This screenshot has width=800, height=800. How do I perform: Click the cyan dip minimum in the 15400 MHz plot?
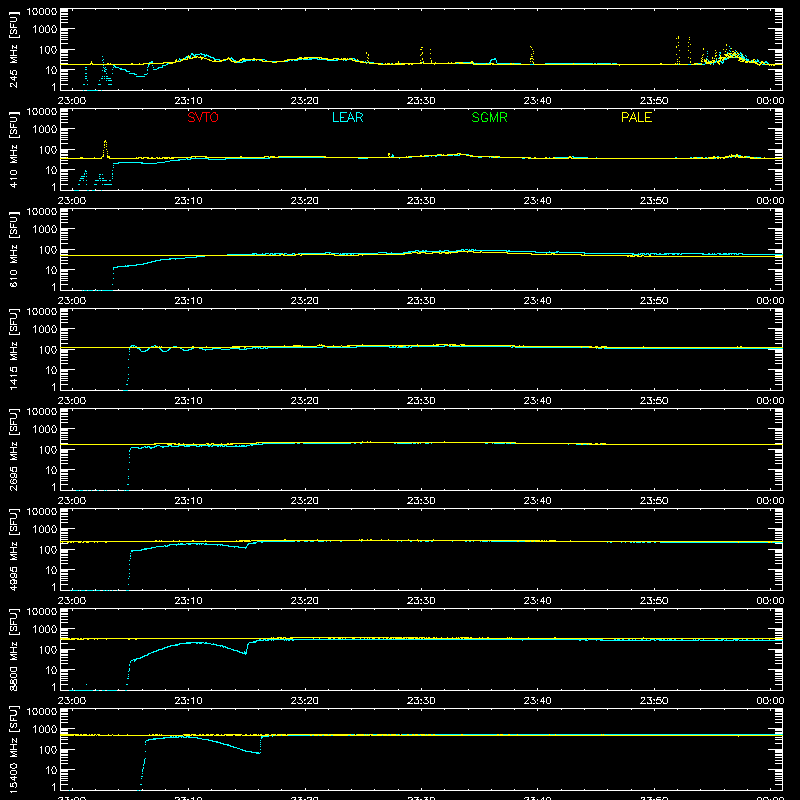[x=259, y=753]
